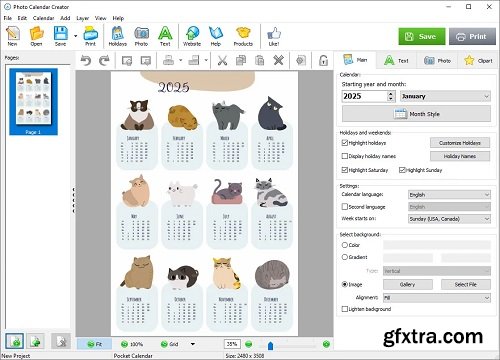Delete selected object with X icon
The width and height of the screenshot is (500, 360).
coord(278,60)
